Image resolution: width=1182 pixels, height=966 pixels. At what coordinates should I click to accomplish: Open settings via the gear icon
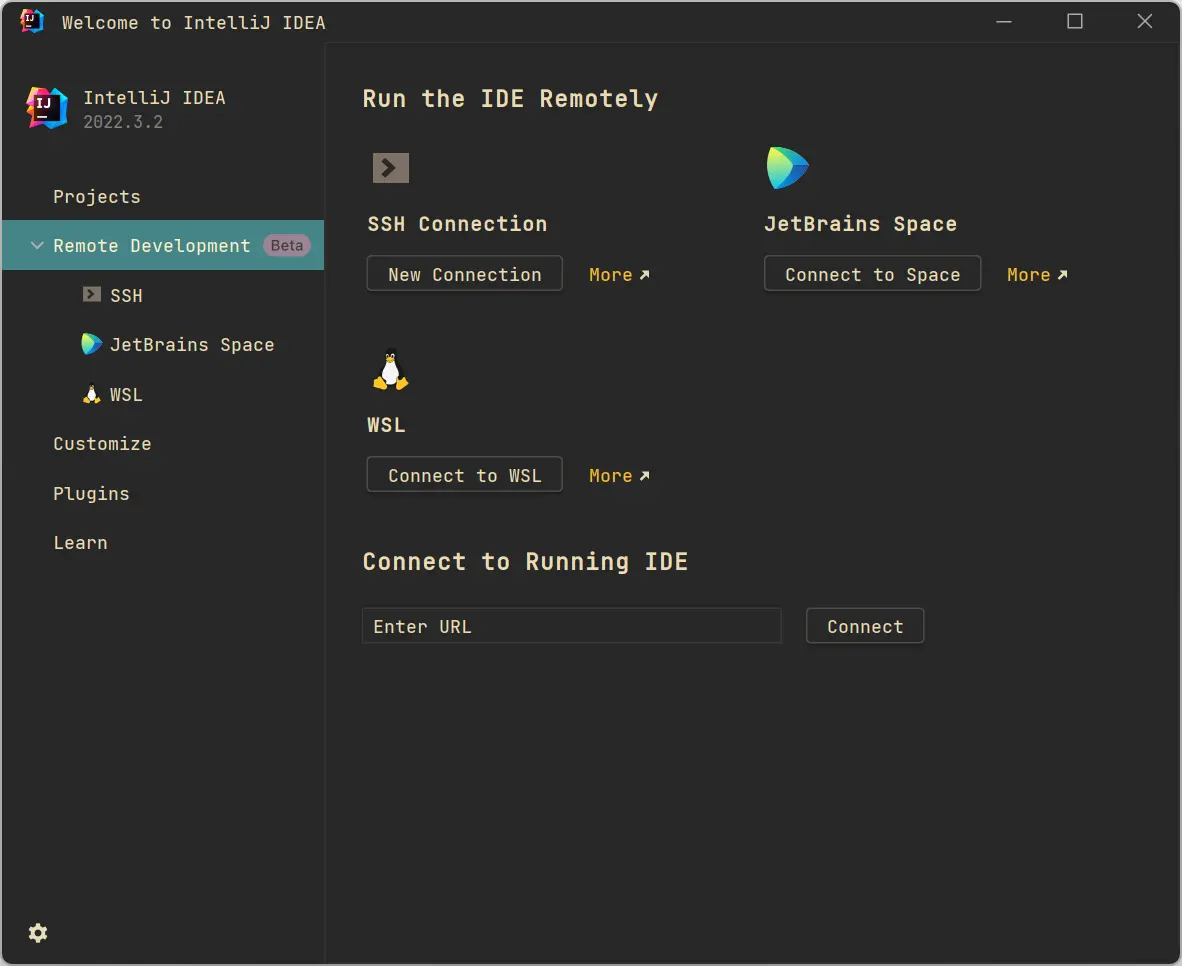pyautogui.click(x=38, y=933)
